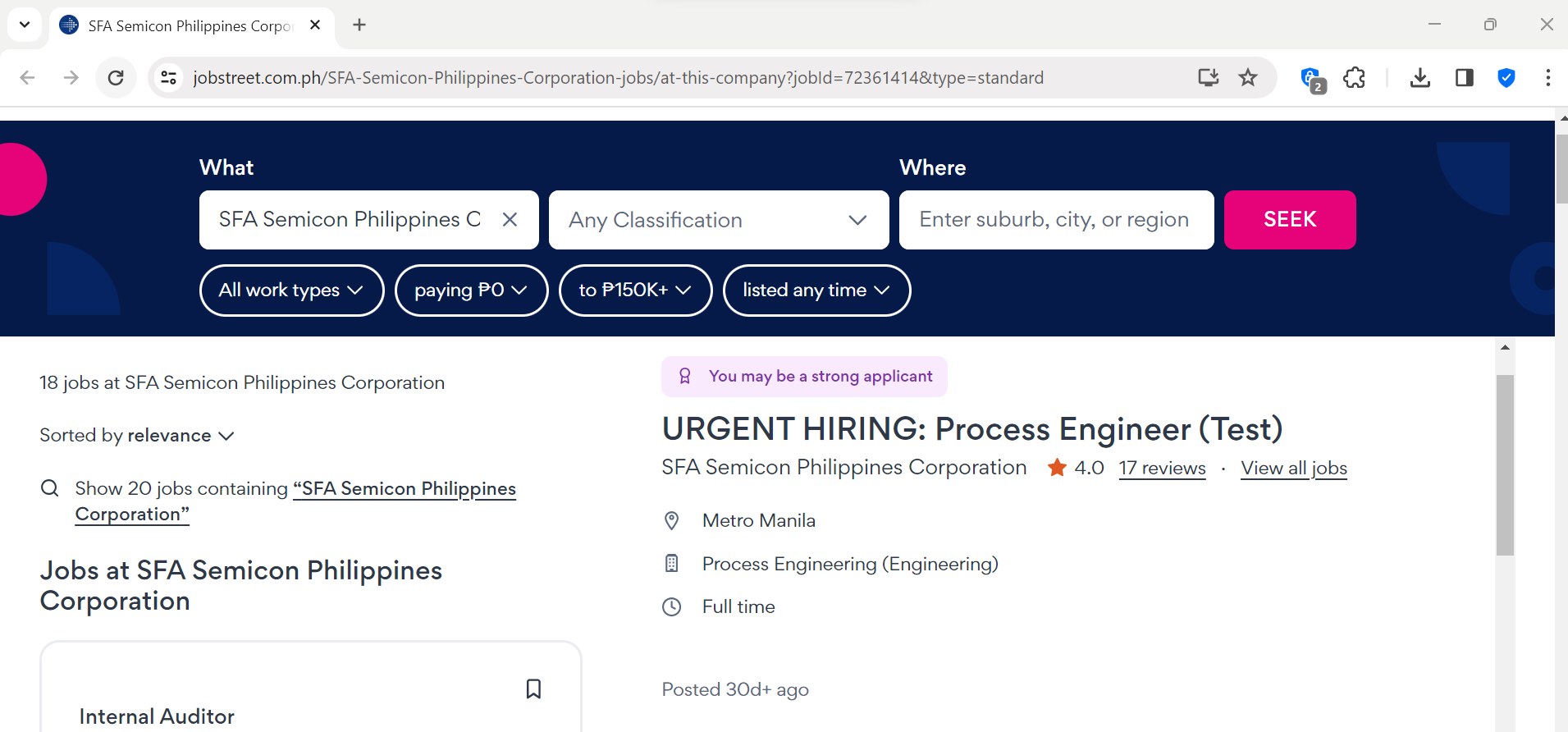
Task: Open the Chrome three-dot menu
Action: 1547,78
